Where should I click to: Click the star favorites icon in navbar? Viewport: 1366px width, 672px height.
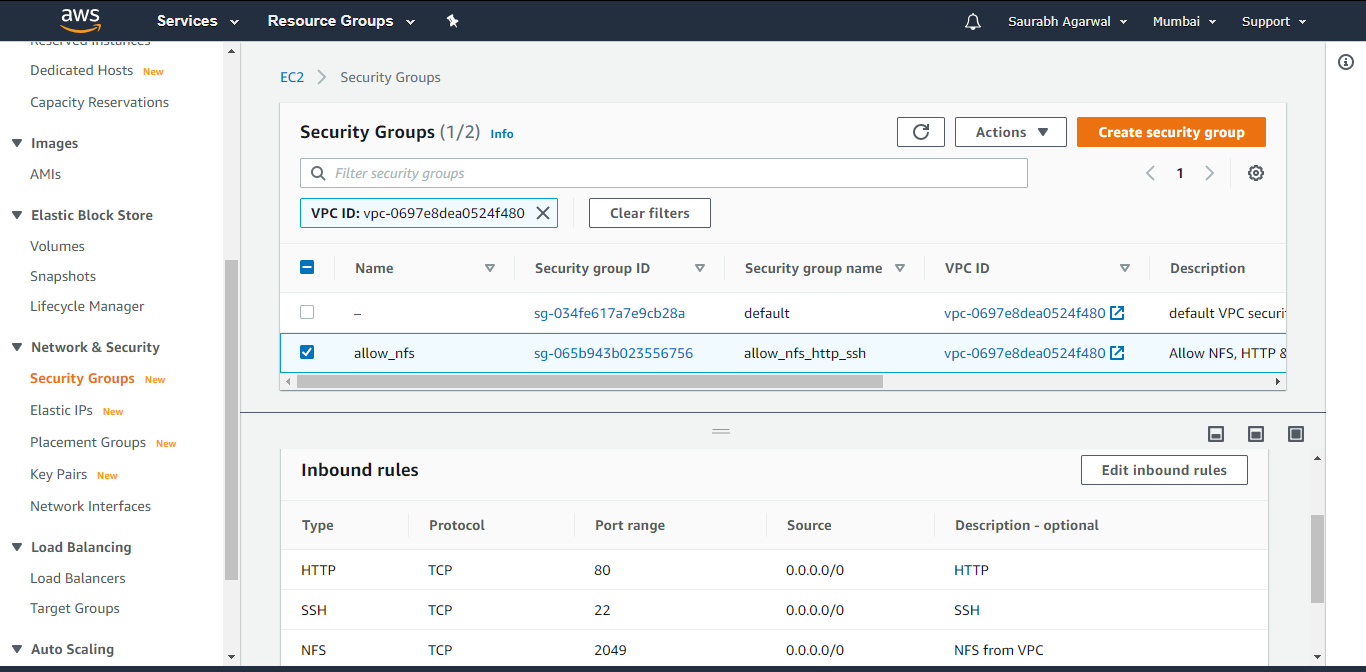click(x=452, y=20)
